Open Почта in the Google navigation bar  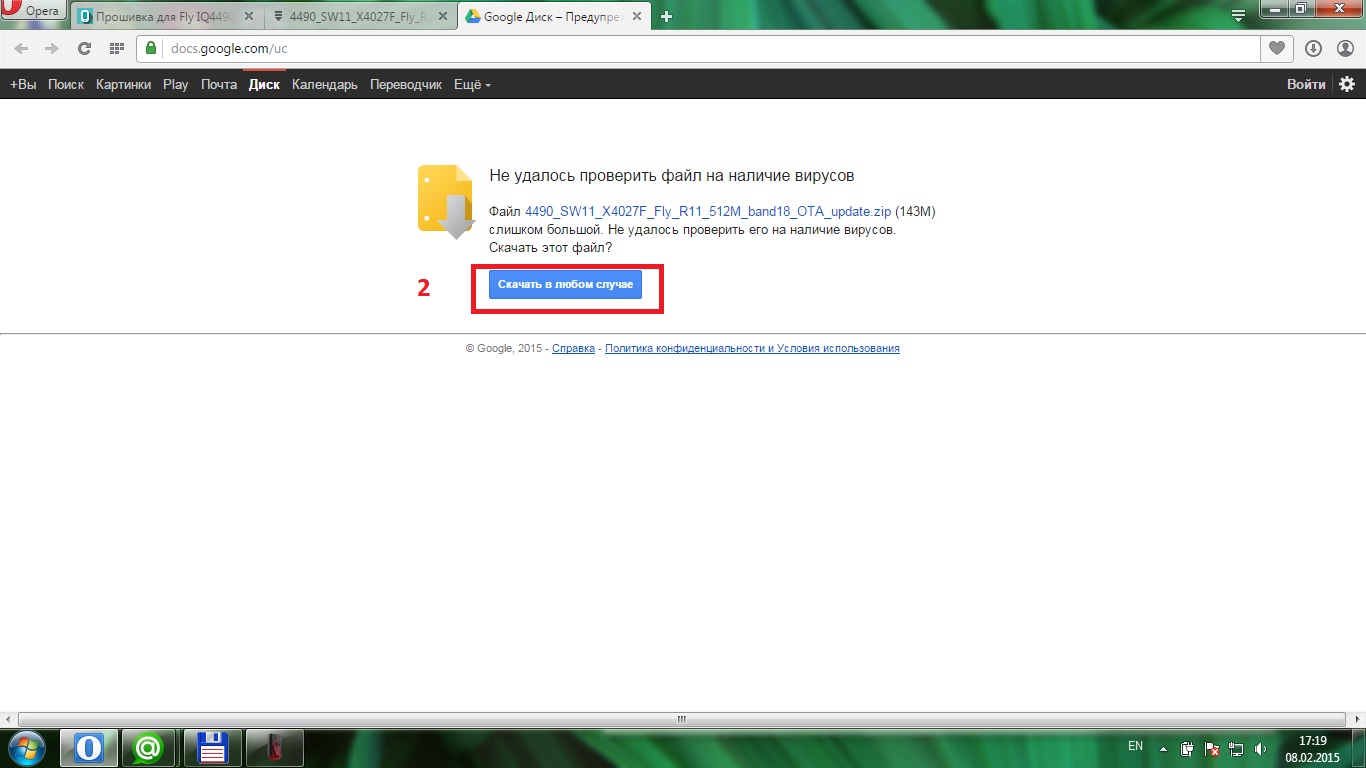218,85
